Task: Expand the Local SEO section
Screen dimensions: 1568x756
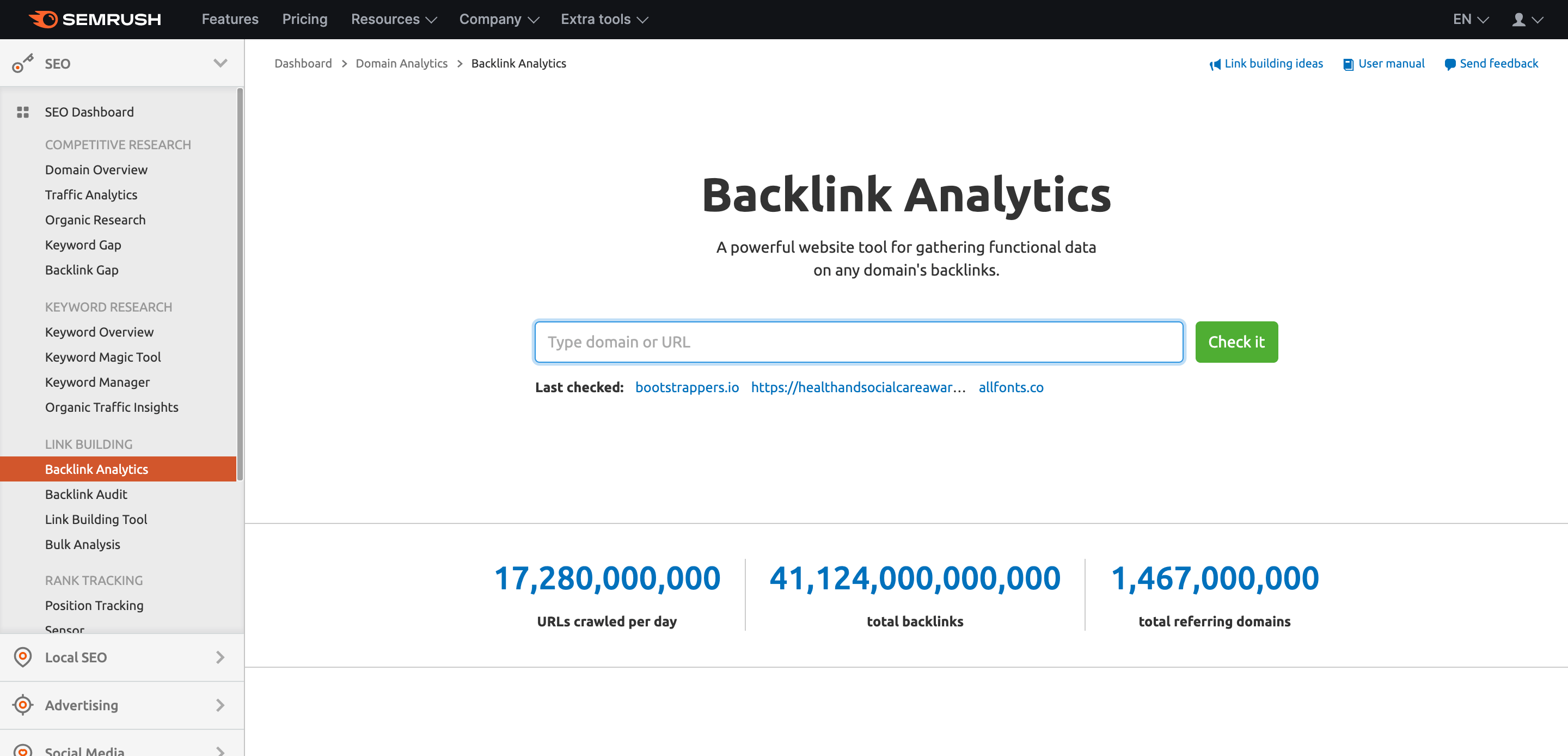Action: point(220,657)
